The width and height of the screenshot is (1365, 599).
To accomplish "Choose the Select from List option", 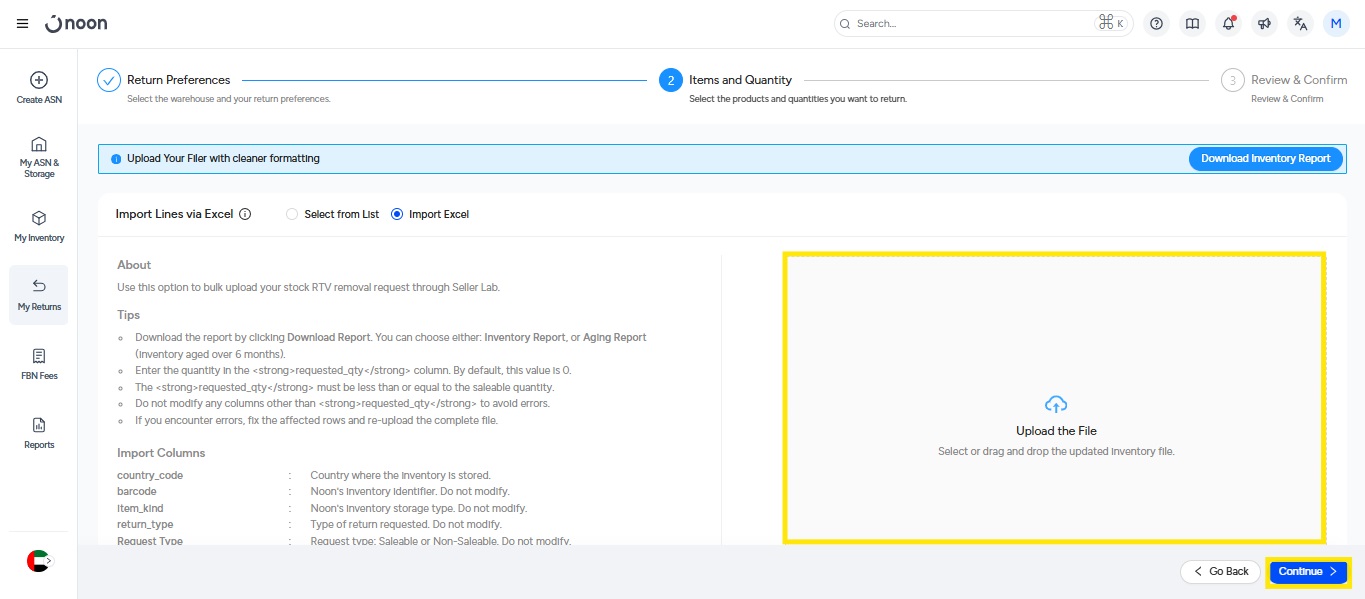I will click(x=292, y=214).
